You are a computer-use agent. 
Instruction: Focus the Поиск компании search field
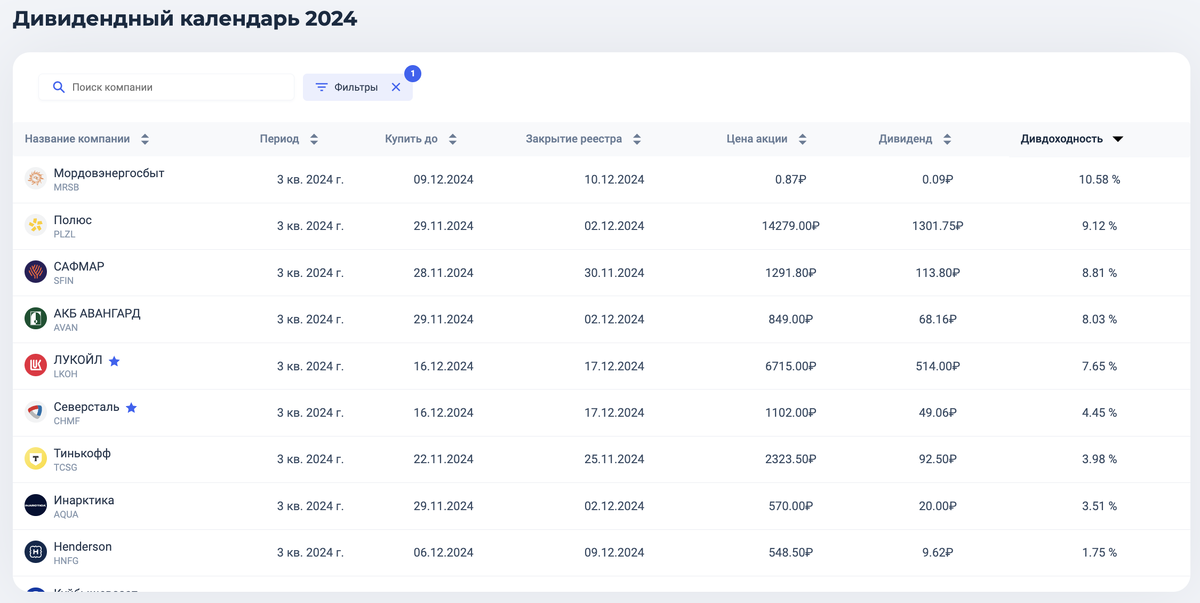(x=175, y=87)
